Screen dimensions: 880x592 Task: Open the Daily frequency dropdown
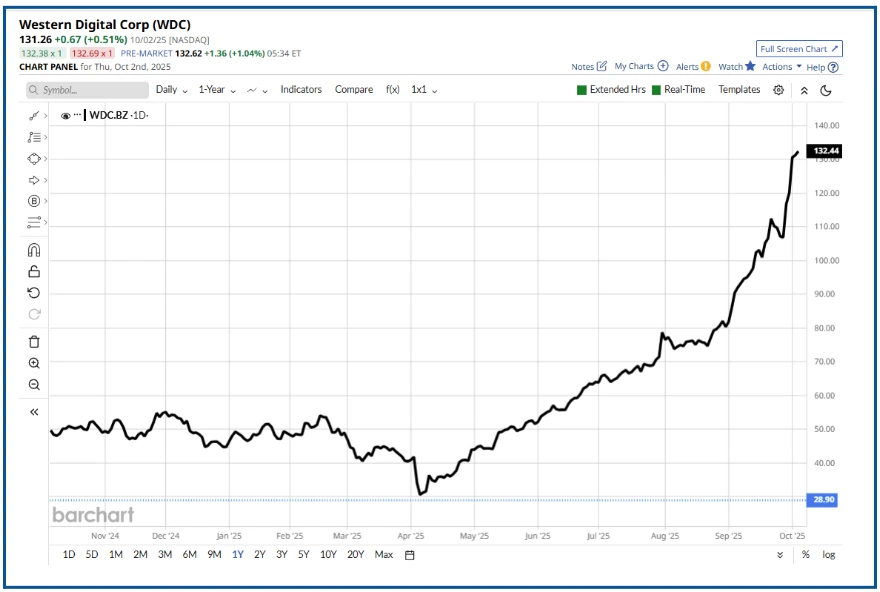170,89
